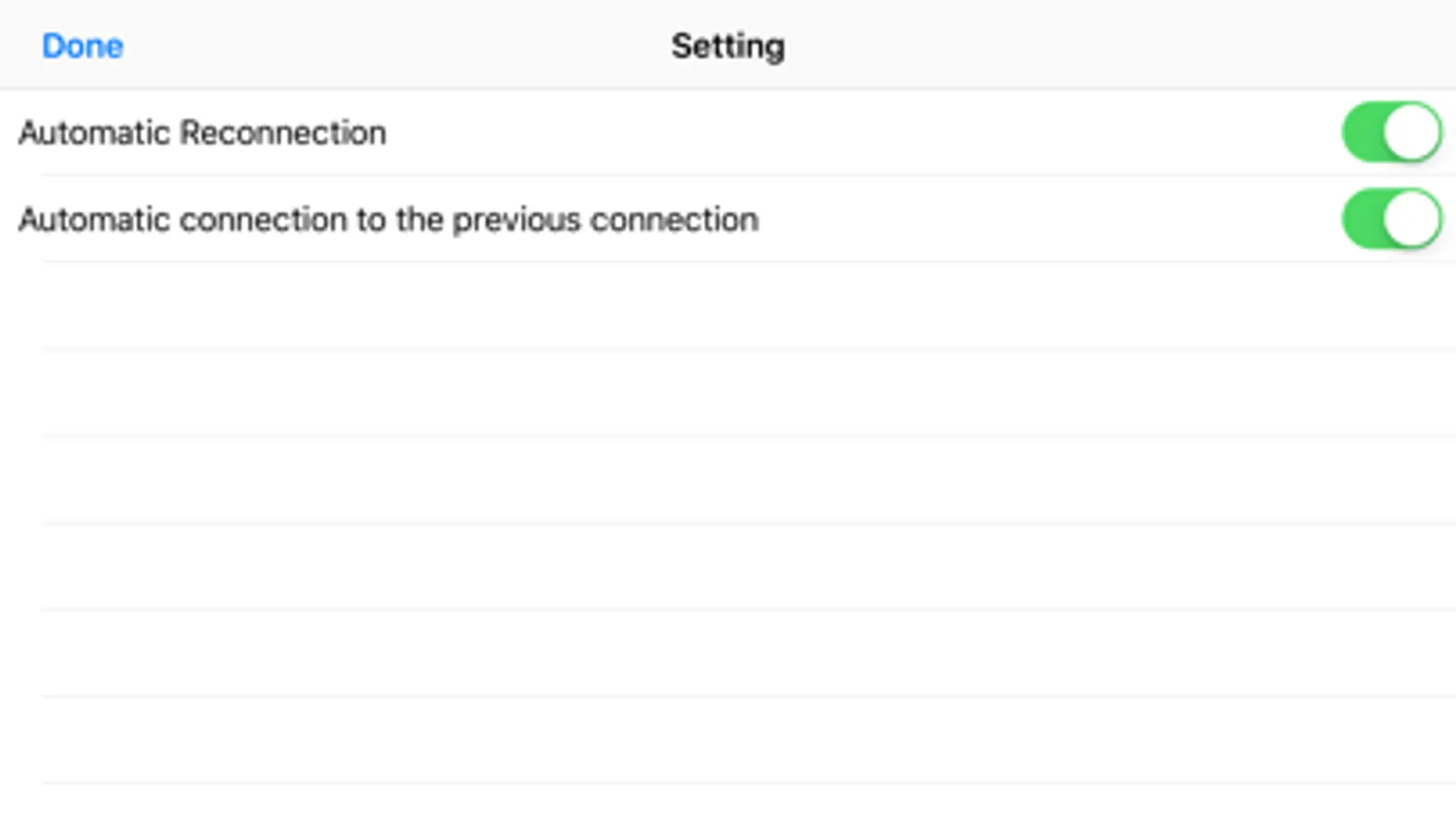Click green track of previous connection toggle
The height and width of the screenshot is (820, 1456).
click(x=1361, y=219)
